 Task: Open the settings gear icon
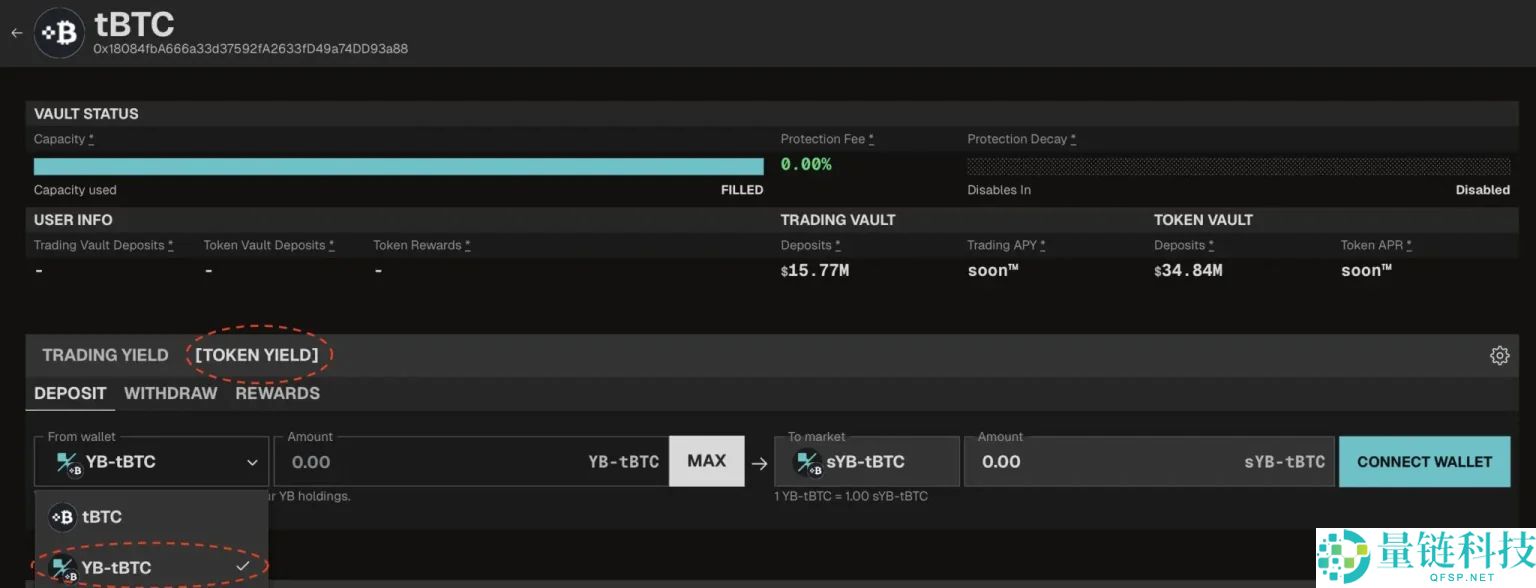pos(1499,355)
